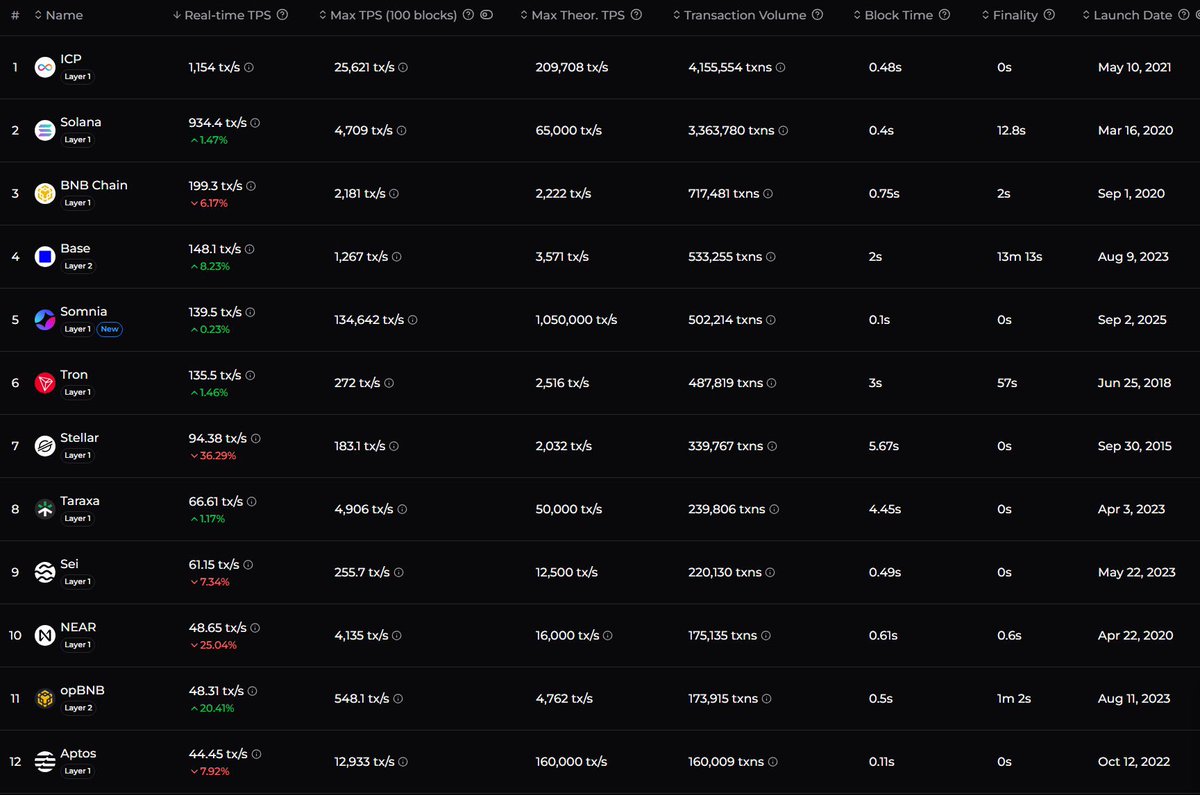Click info icon next to Somnia's 134,642 tx/s
1200x795 pixels.
click(413, 320)
